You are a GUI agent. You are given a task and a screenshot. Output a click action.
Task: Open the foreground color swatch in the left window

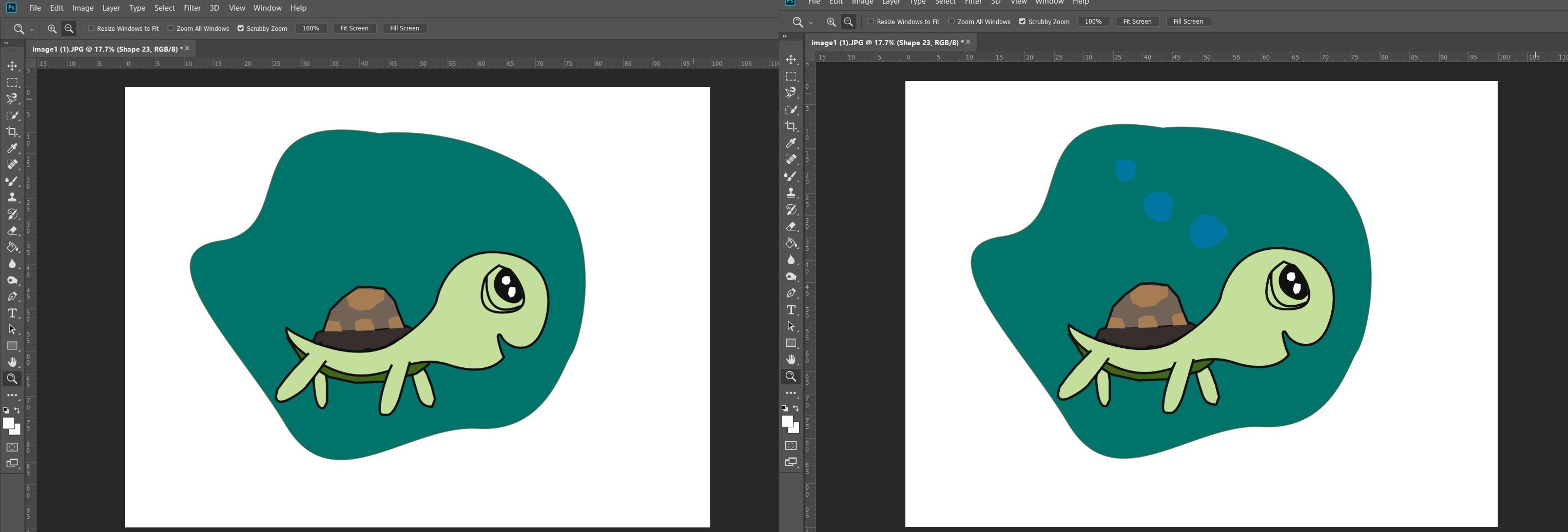click(x=8, y=423)
